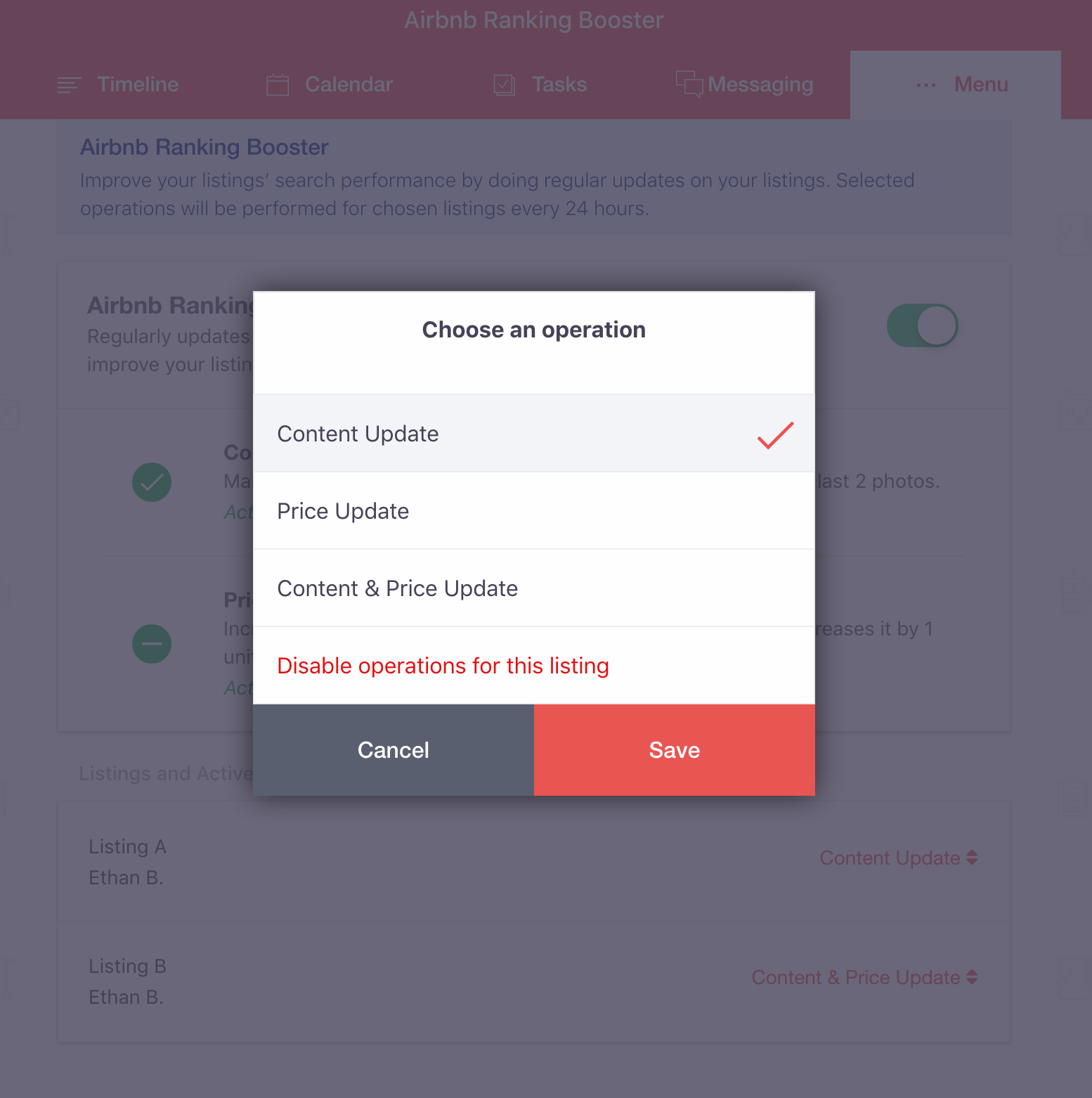Screen dimensions: 1092x1098
Task: Click the Messaging chat bubbles icon
Action: point(689,84)
